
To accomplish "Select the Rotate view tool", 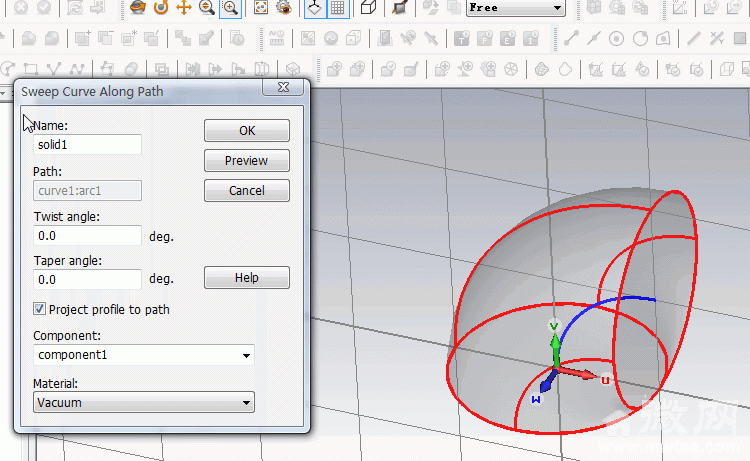I will click(x=138, y=7).
